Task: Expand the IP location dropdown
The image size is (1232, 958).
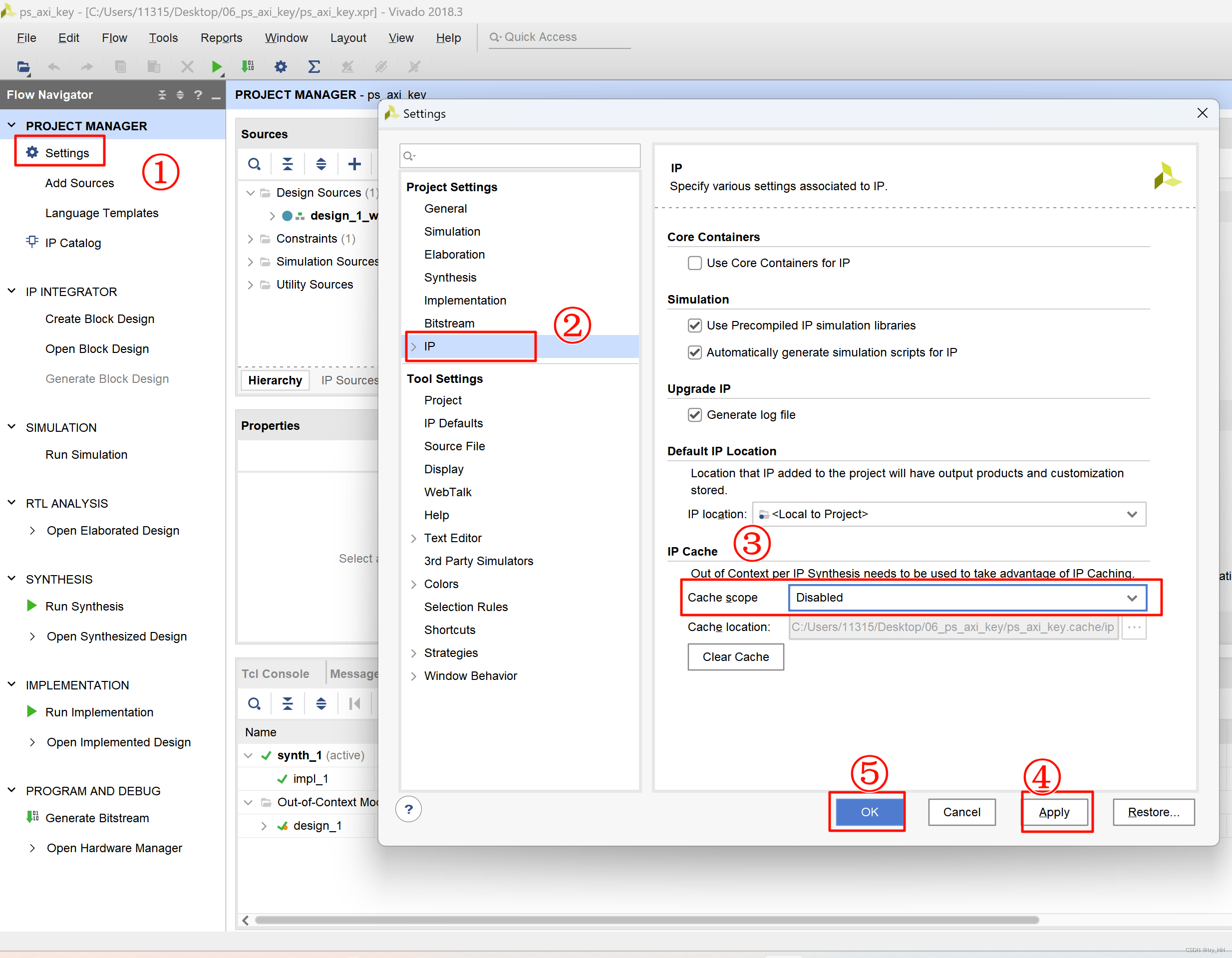Action: click(1133, 513)
